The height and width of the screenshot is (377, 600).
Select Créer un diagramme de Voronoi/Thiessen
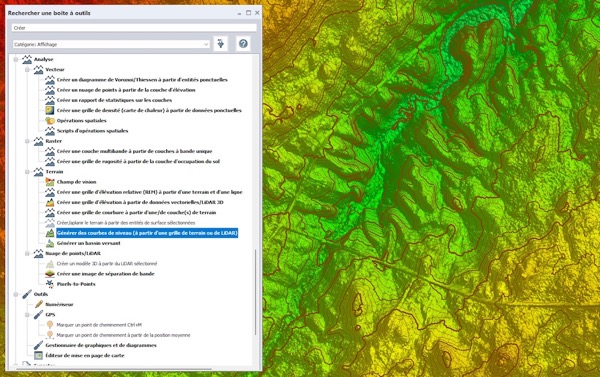(x=142, y=80)
